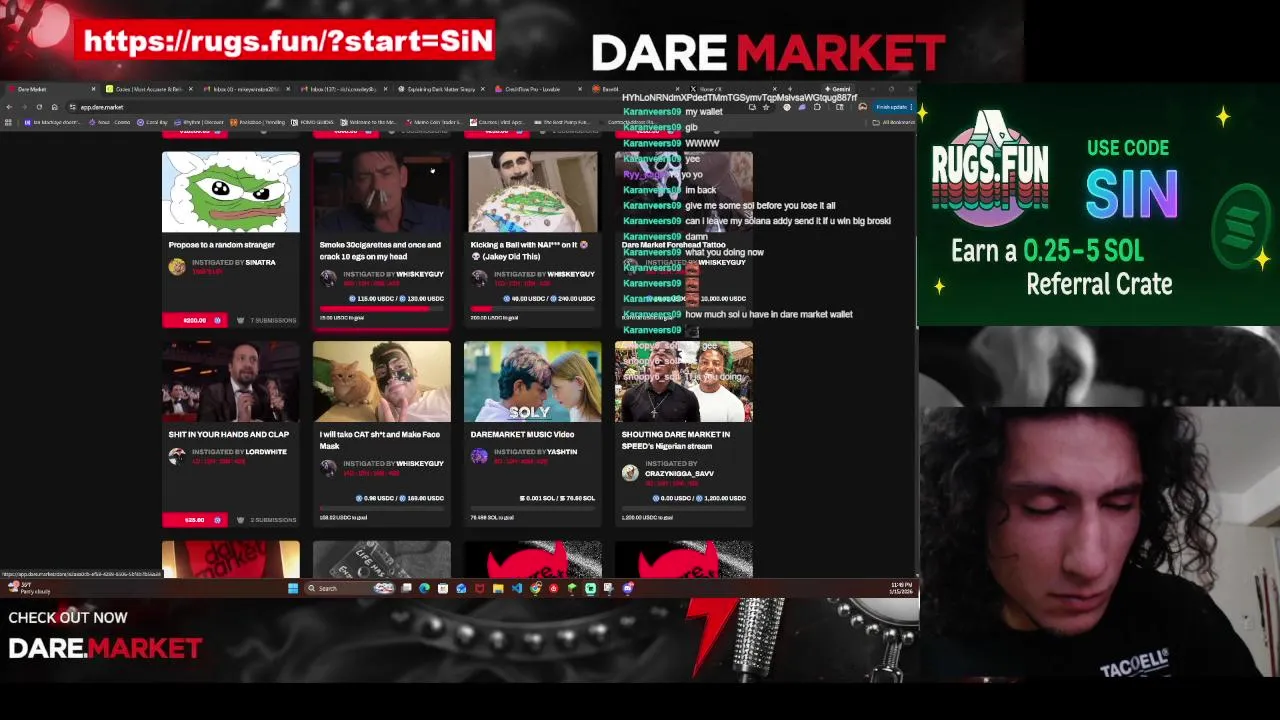The image size is (1280, 720).
Task: Open the Courses bookmark in bookmarks bar
Action: pos(497,122)
